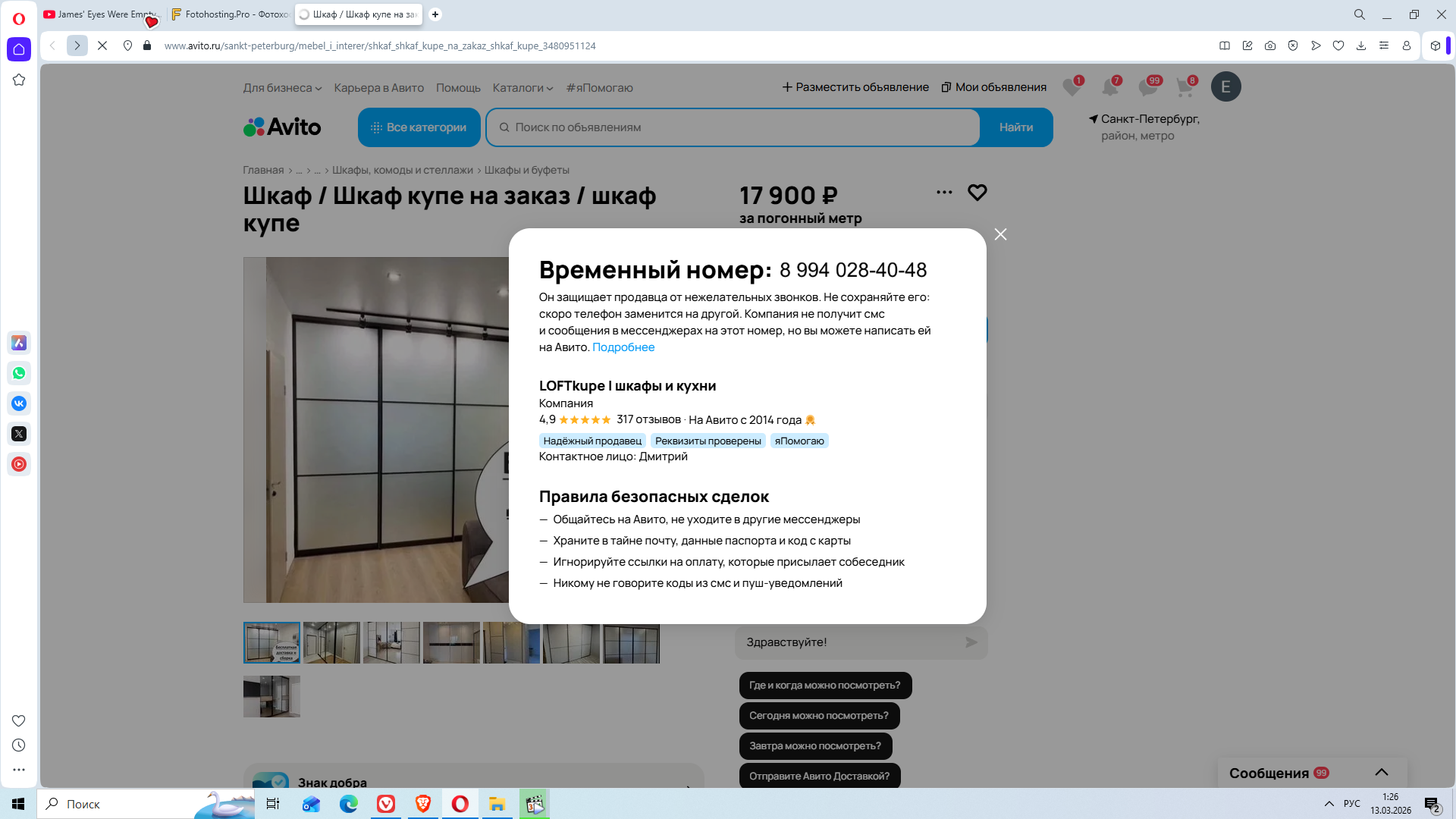Open WhatsApp in Opera sidebar

point(19,373)
